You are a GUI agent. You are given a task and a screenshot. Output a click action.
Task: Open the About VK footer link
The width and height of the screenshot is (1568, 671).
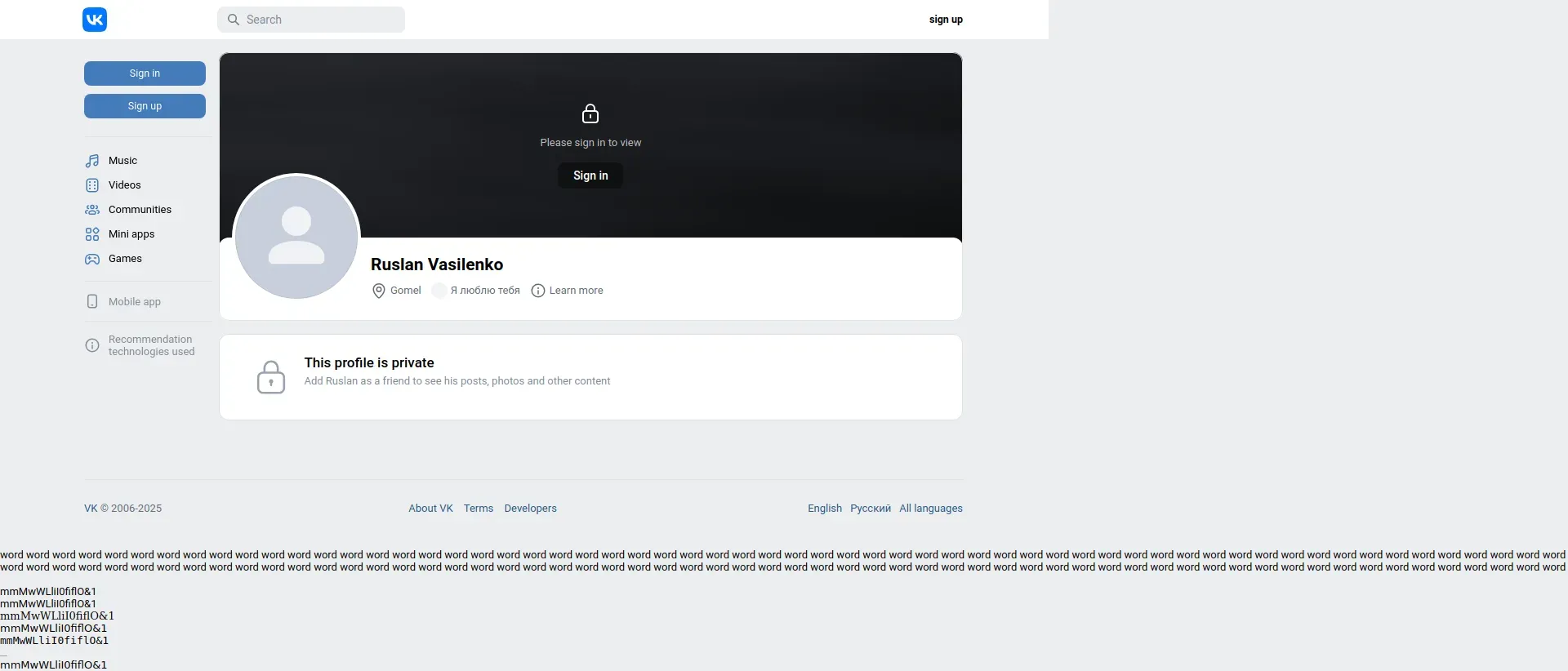[x=430, y=509]
